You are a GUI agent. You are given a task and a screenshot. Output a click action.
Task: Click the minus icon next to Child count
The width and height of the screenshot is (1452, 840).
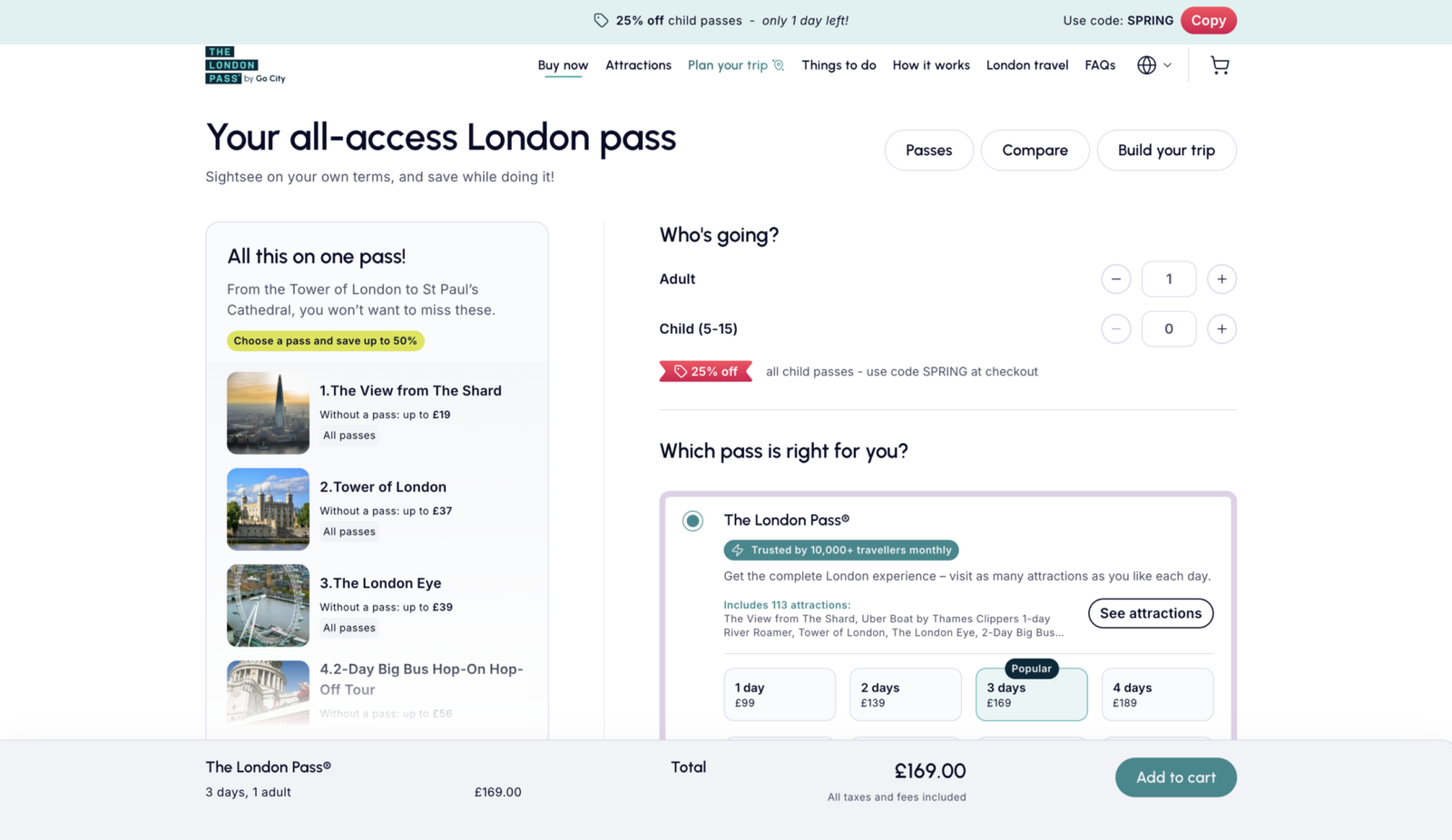pyautogui.click(x=1116, y=328)
